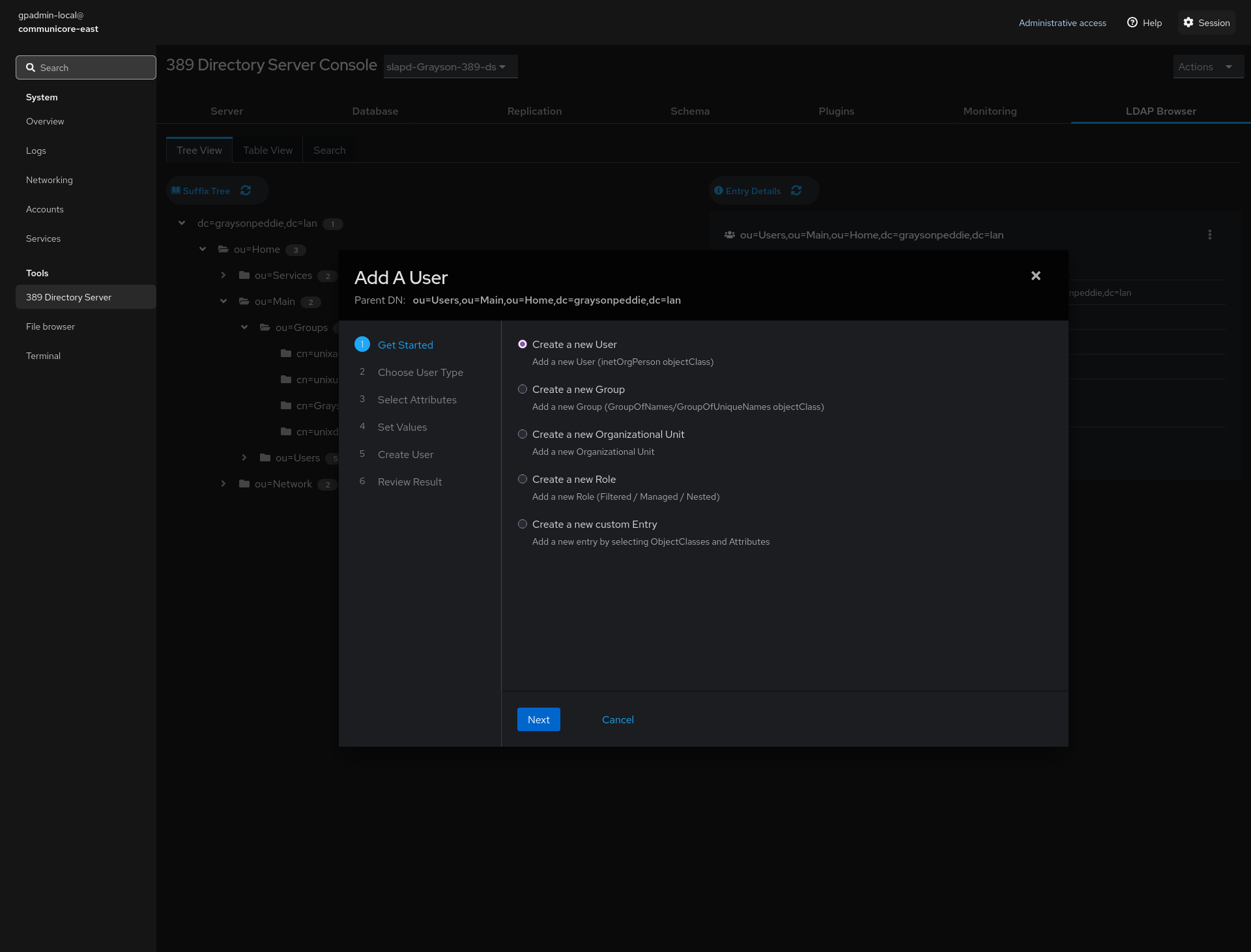Select Create a new User radio option
The image size is (1251, 952).
point(523,344)
